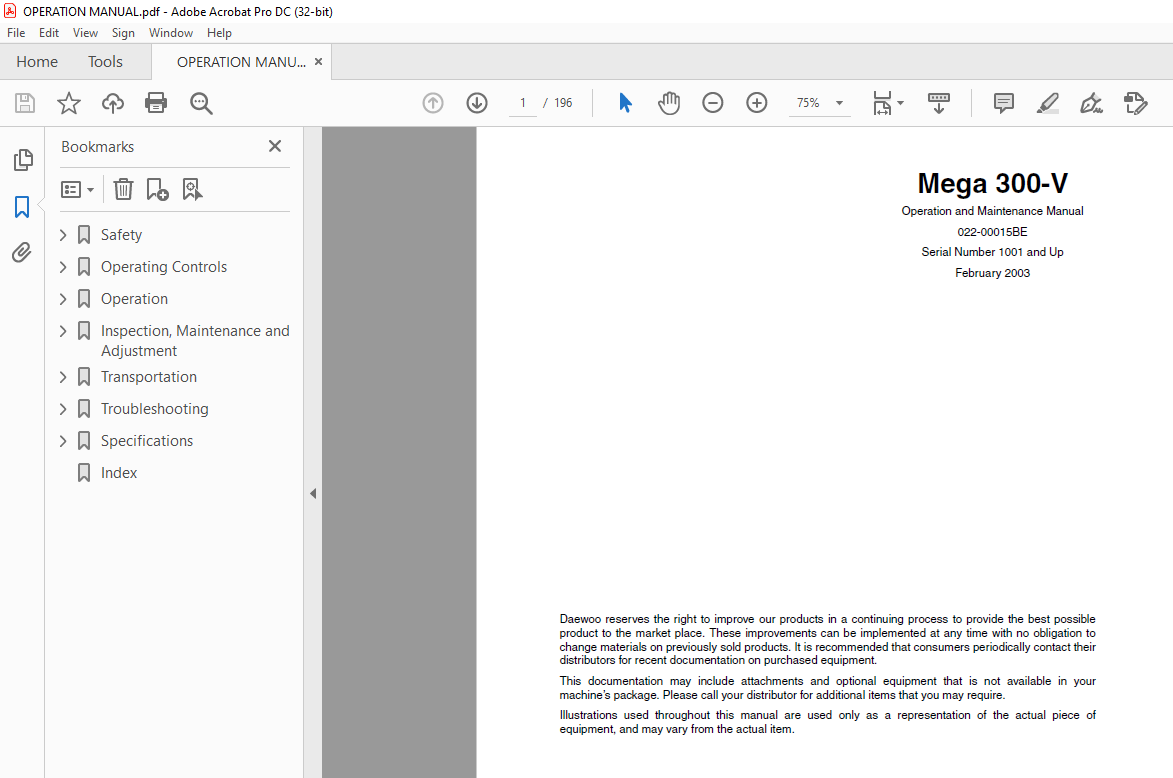Image resolution: width=1173 pixels, height=778 pixels.
Task: Go to next page arrow
Action: pos(477,102)
